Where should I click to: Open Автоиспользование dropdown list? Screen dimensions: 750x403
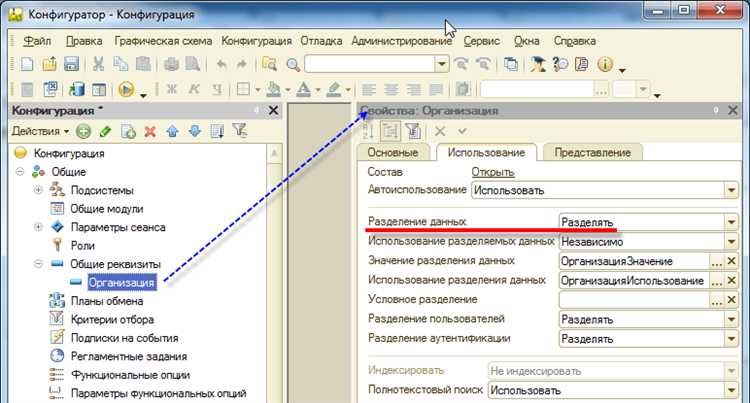(x=731, y=190)
